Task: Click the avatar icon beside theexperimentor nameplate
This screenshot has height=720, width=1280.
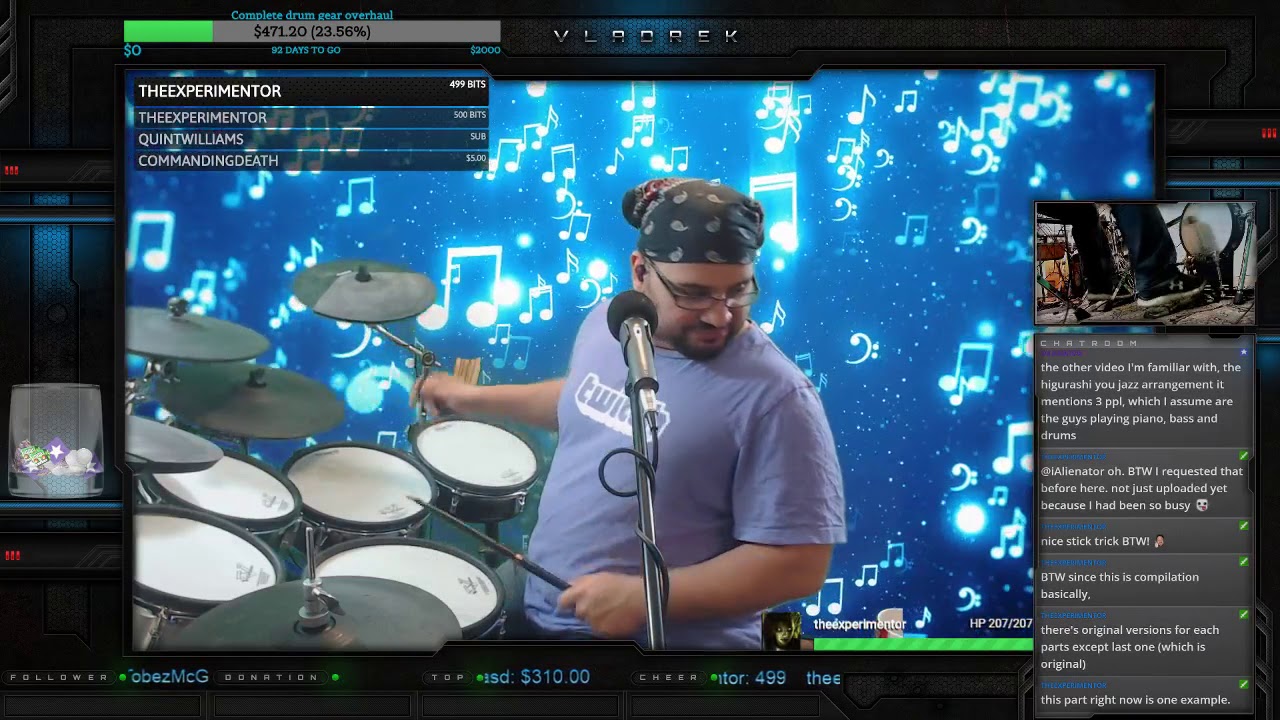Action: point(780,631)
